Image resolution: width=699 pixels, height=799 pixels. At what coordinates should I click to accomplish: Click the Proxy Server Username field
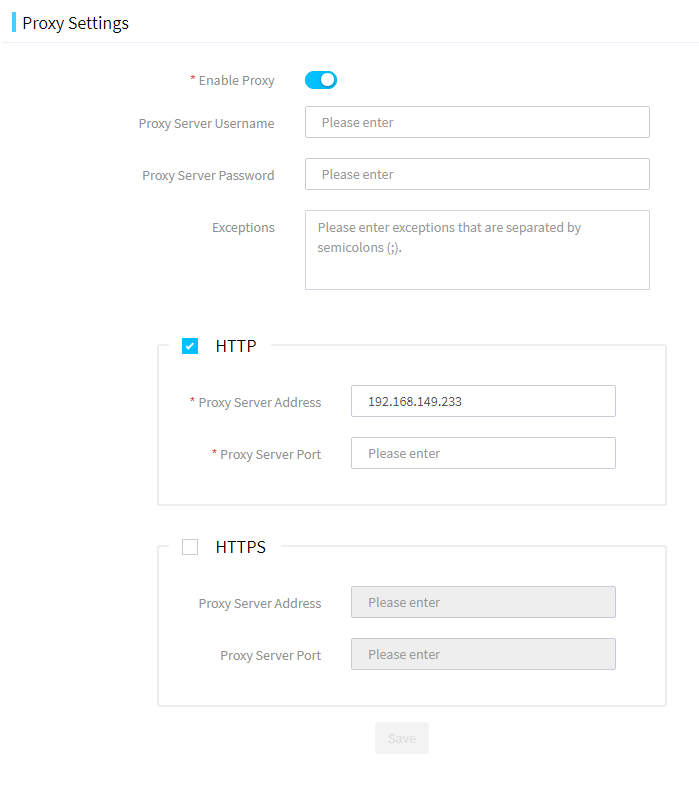477,122
